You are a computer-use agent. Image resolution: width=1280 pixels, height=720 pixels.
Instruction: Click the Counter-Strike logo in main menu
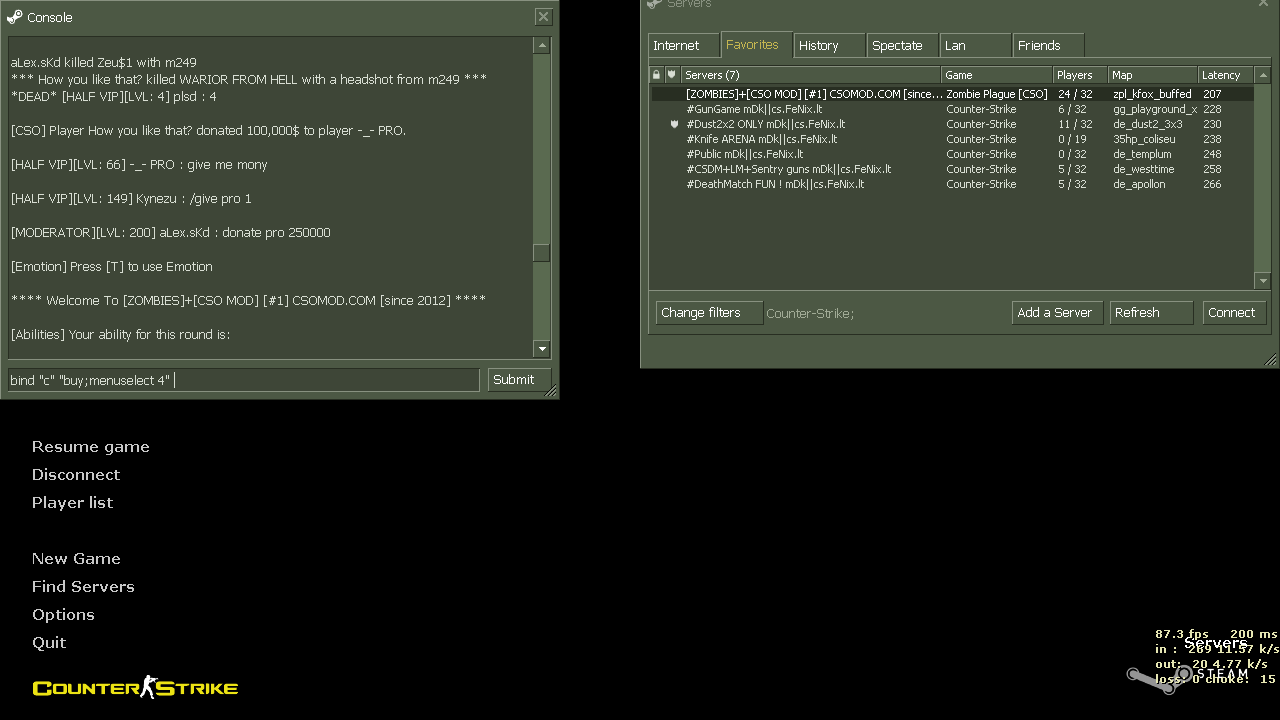pos(135,687)
